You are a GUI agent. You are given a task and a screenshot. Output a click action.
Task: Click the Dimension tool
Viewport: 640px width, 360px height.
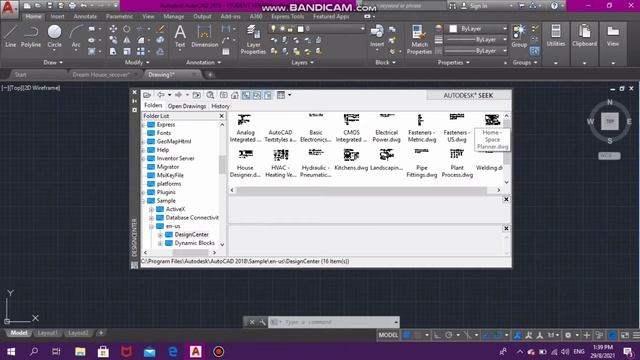click(204, 36)
